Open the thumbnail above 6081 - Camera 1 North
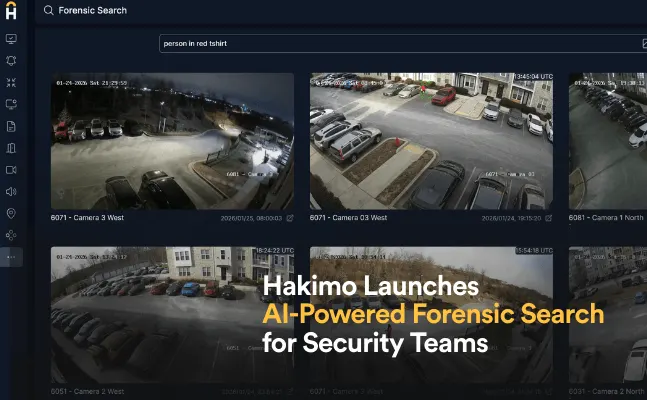This screenshot has height=400, width=647. 608,141
